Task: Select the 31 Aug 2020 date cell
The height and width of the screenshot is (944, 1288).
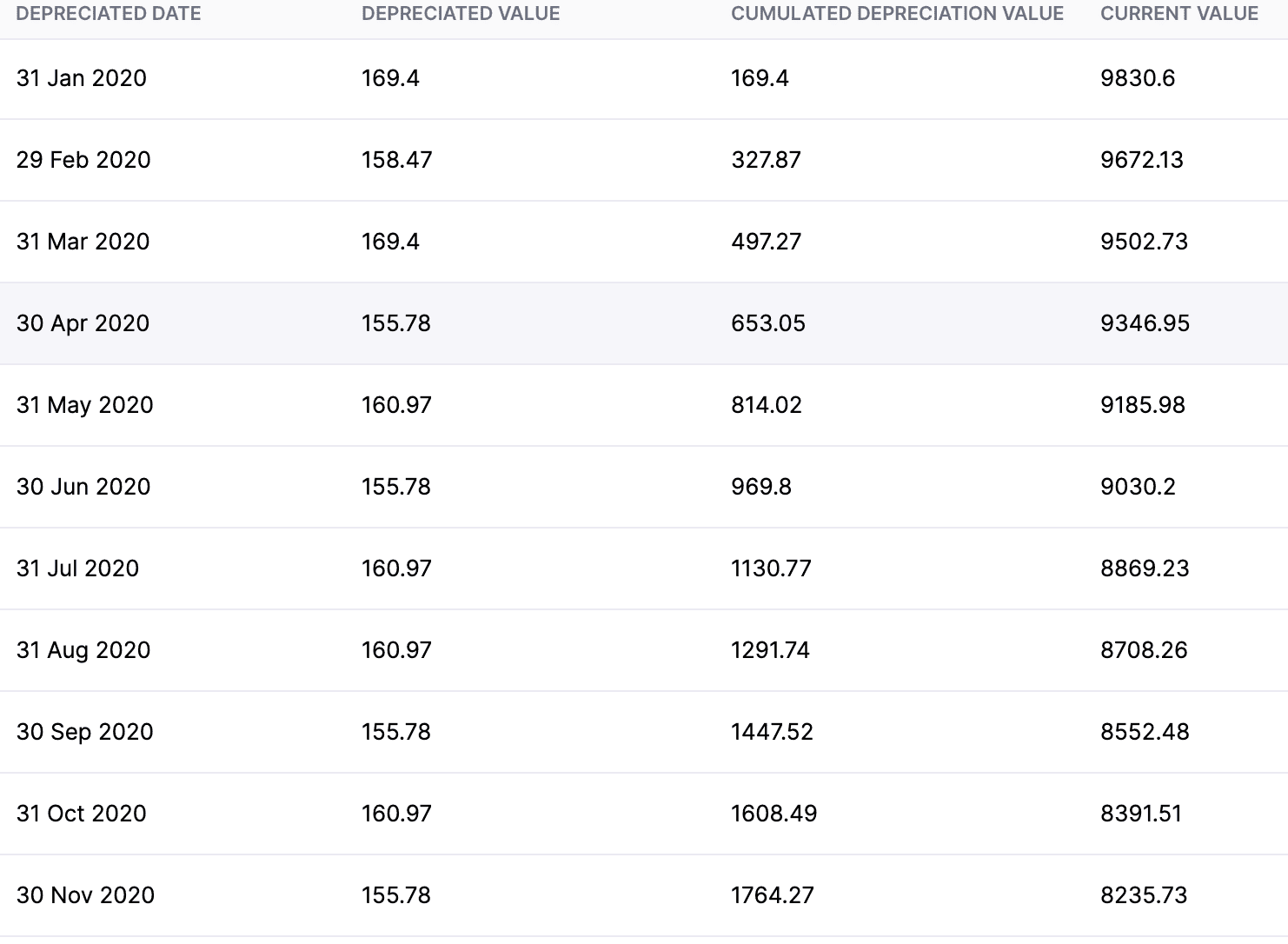Action: click(x=83, y=650)
